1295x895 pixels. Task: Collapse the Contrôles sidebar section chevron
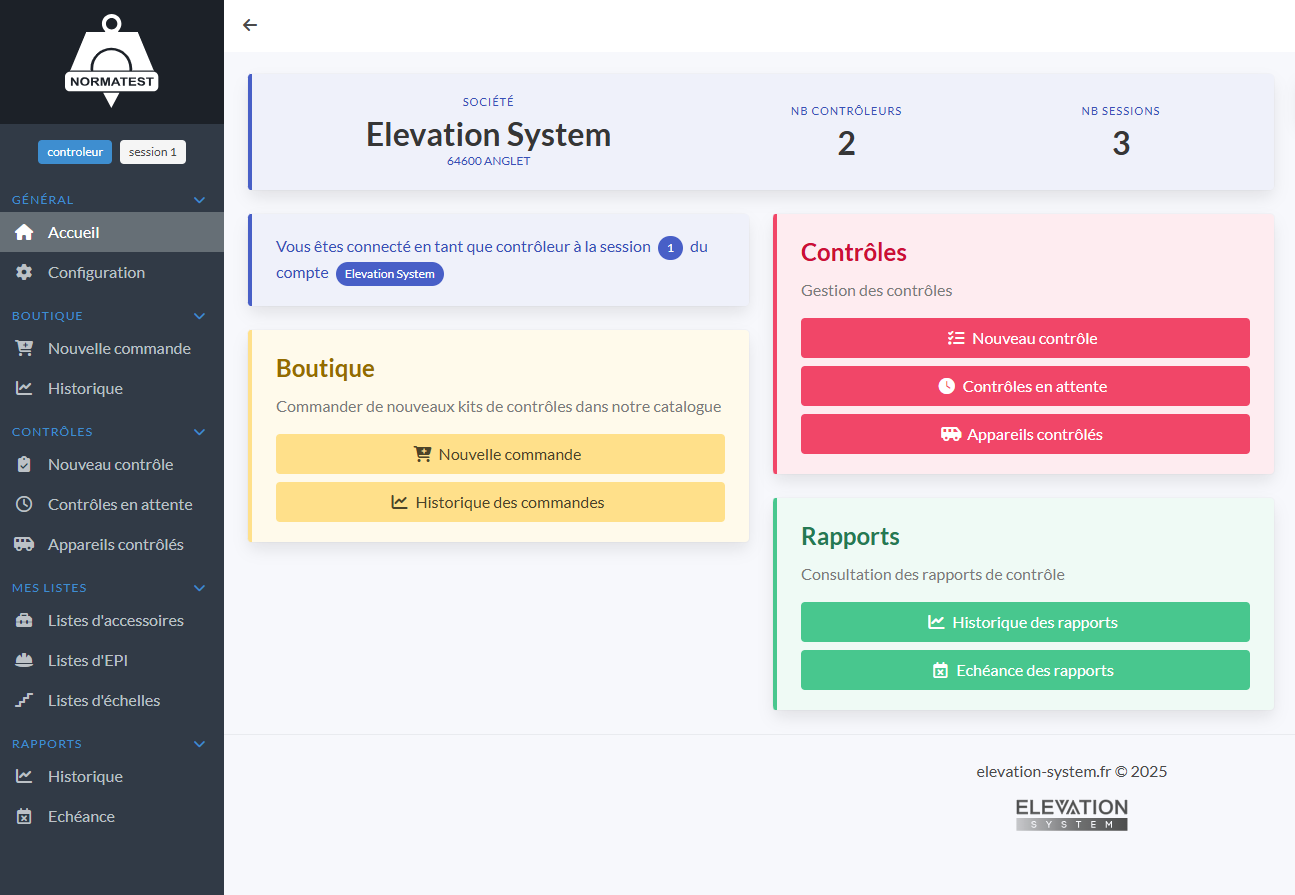pyautogui.click(x=199, y=432)
